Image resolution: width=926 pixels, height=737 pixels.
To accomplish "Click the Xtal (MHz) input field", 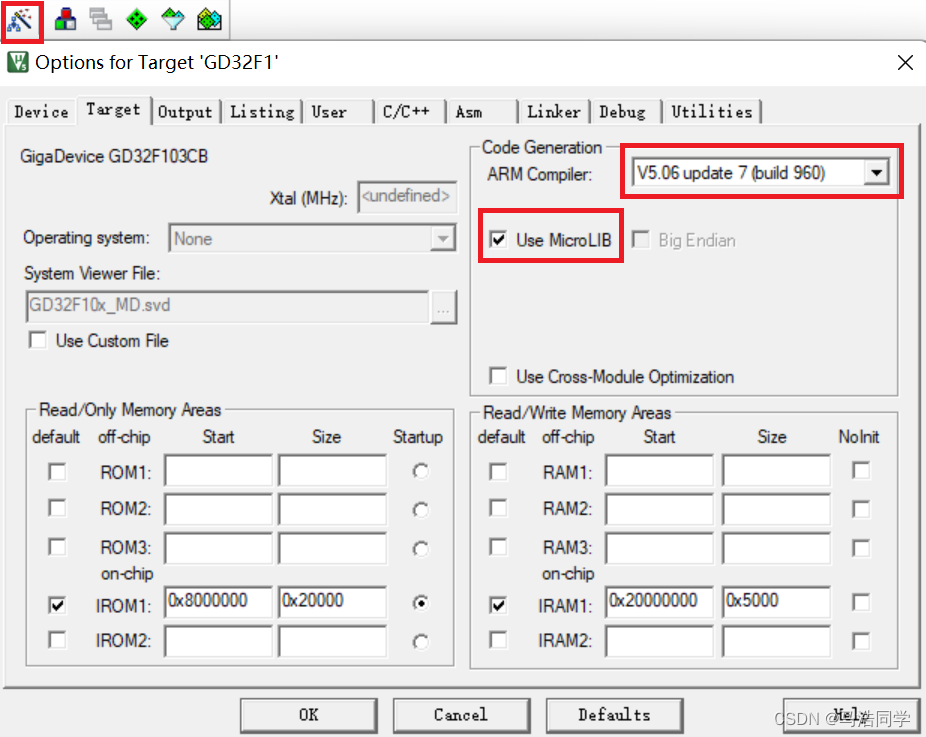I will [x=407, y=197].
